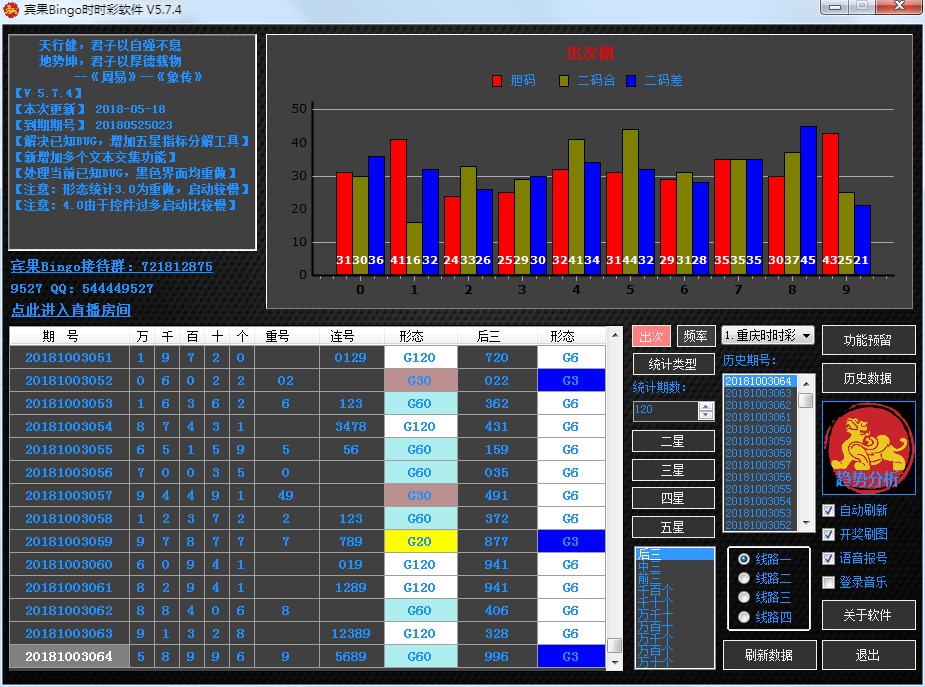Open the 趋势分析 lion logo icon
Viewport: 925px width, 687px height.
868,446
